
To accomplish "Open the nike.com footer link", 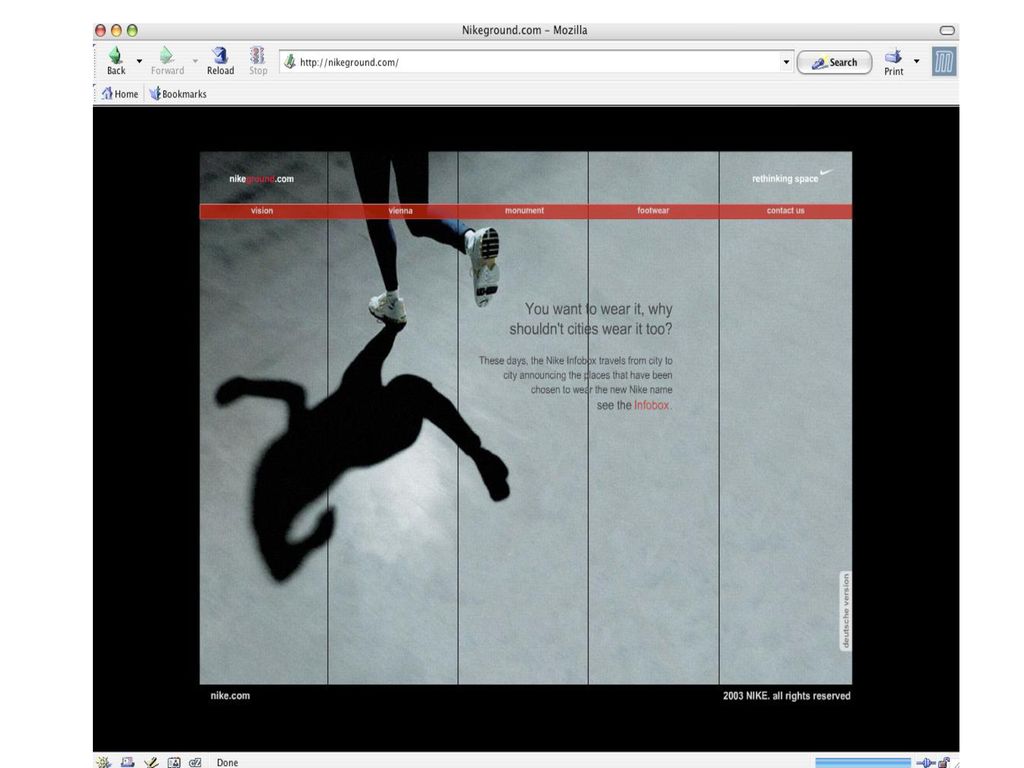I will tap(230, 696).
